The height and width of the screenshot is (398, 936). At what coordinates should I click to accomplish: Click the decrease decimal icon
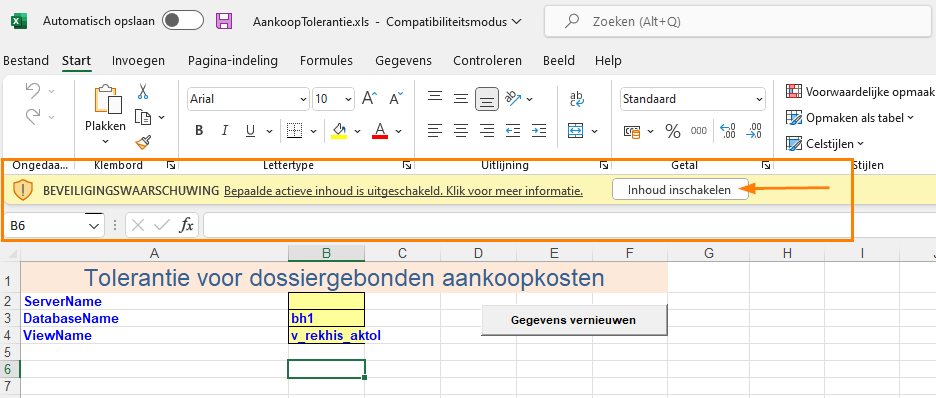pos(755,131)
